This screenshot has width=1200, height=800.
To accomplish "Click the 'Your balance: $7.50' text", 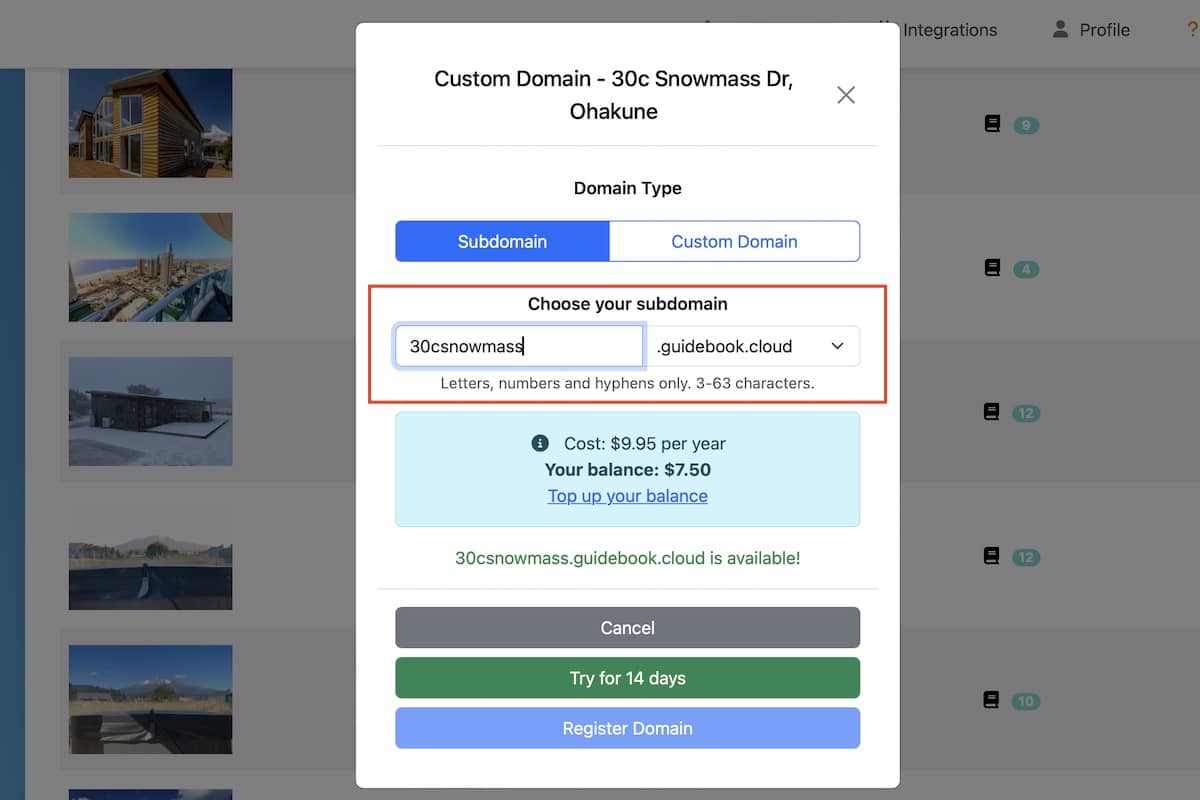I will coord(628,470).
